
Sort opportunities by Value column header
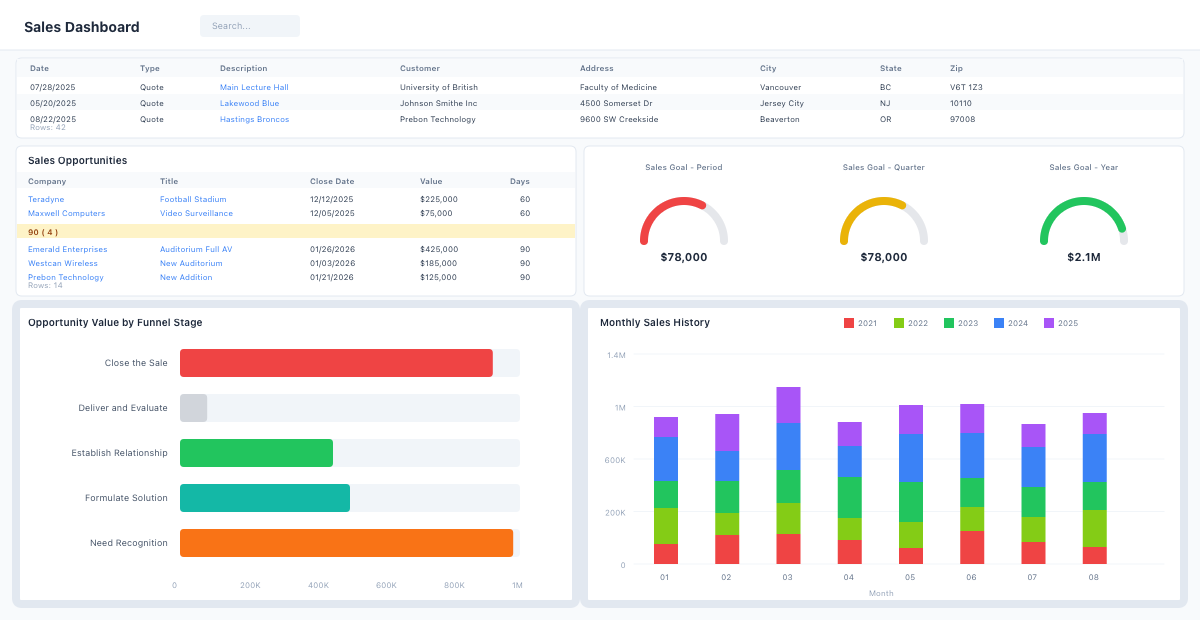point(431,181)
